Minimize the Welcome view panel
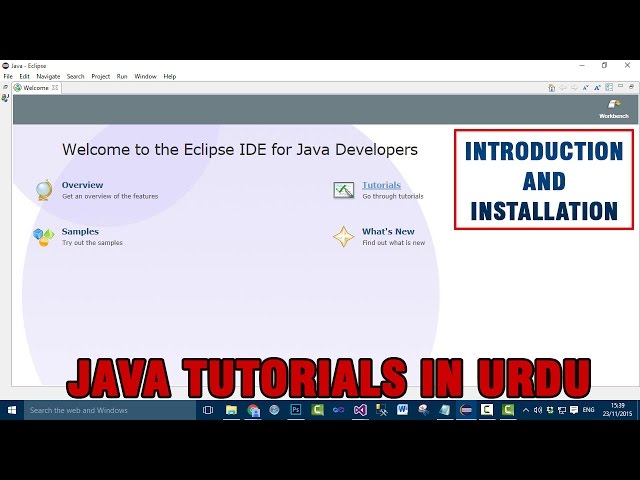Image resolution: width=640 pixels, height=480 pixels. coord(620,86)
